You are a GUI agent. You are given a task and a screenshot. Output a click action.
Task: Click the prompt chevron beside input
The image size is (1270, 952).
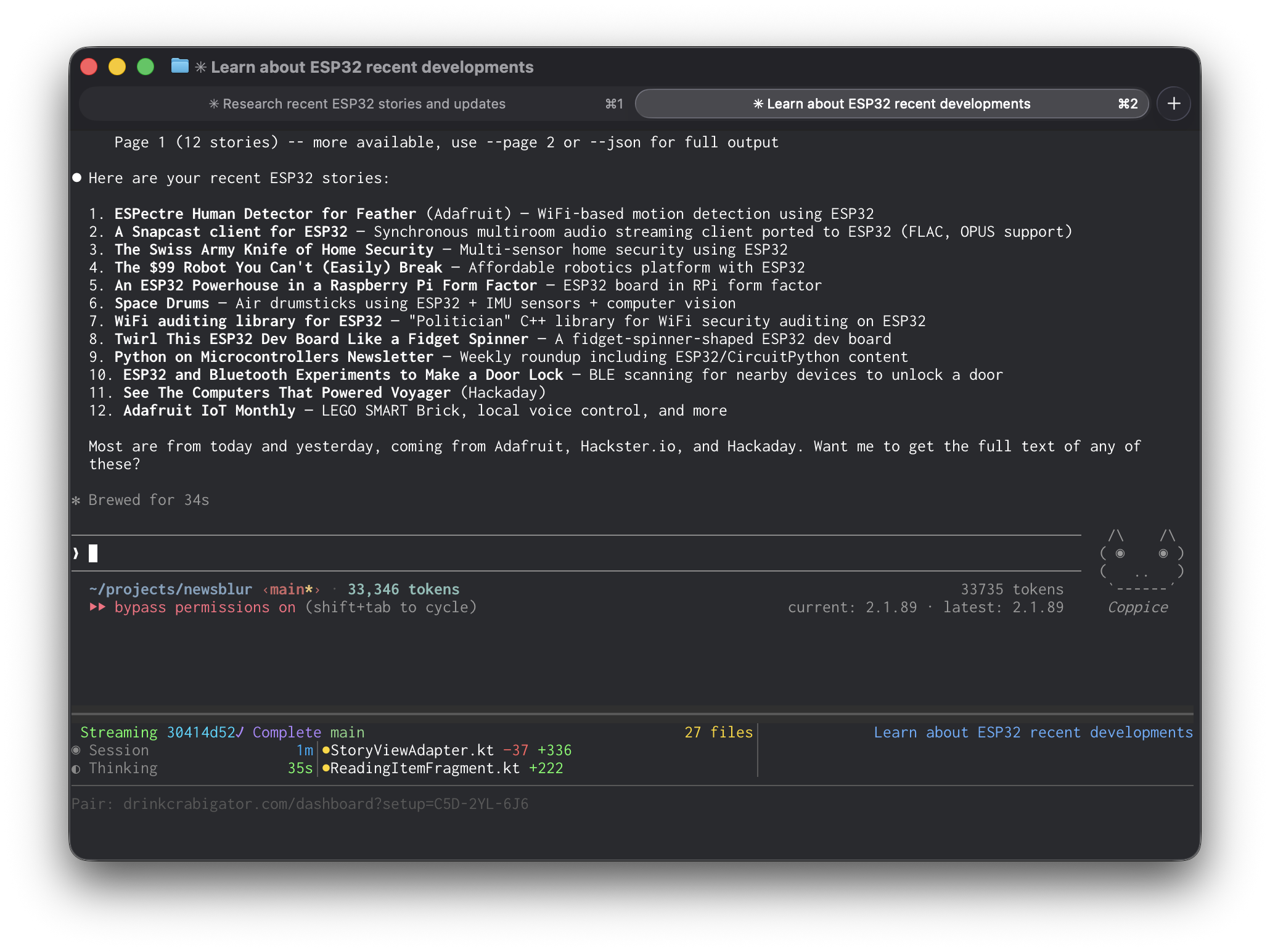point(76,554)
